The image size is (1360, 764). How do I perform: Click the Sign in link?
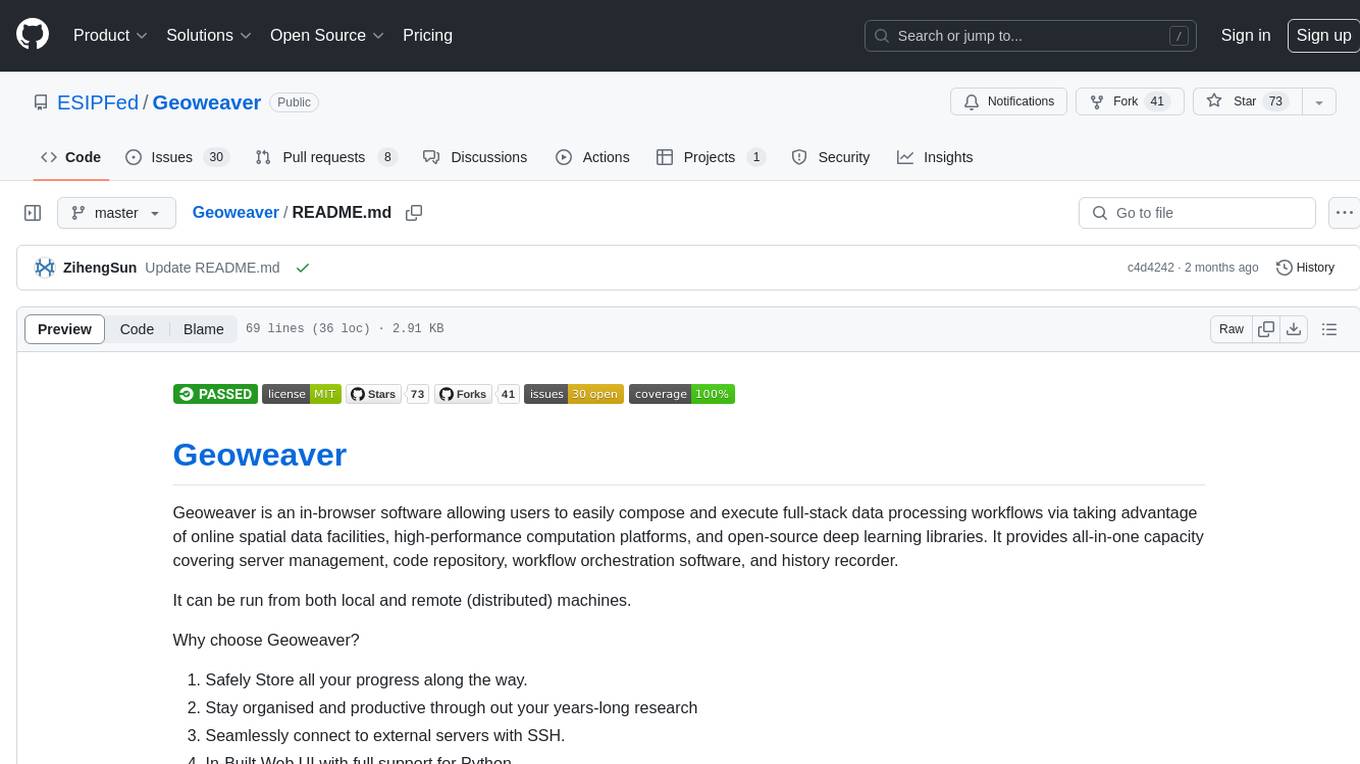pyautogui.click(x=1245, y=35)
